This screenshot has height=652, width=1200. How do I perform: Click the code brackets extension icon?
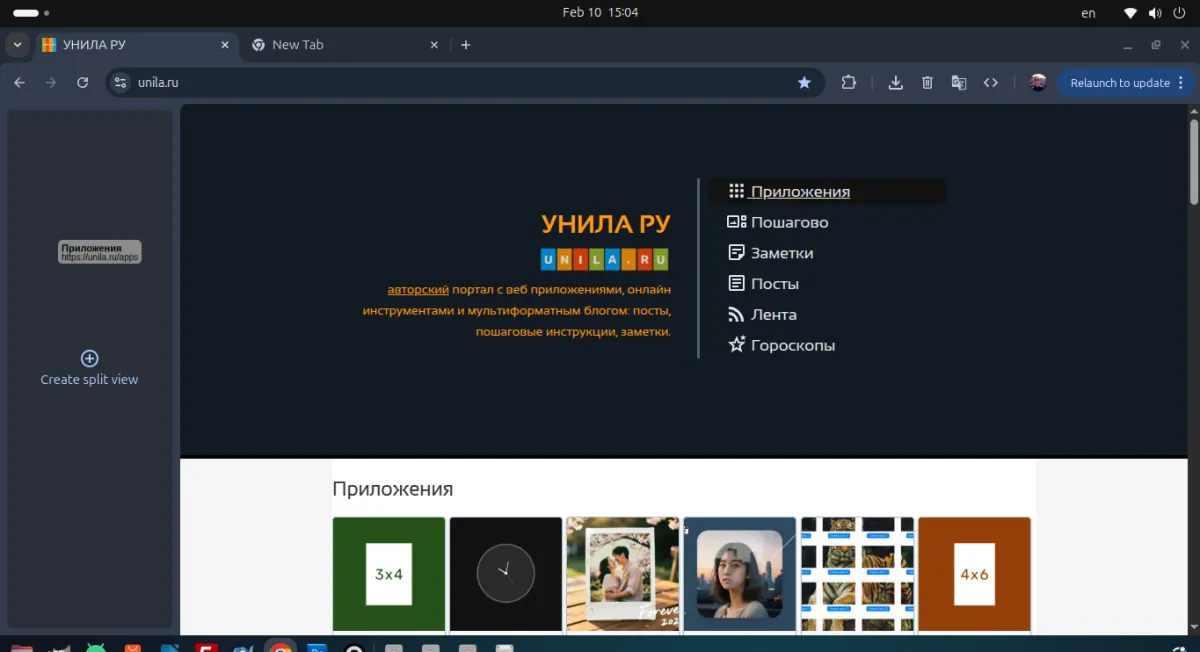991,83
